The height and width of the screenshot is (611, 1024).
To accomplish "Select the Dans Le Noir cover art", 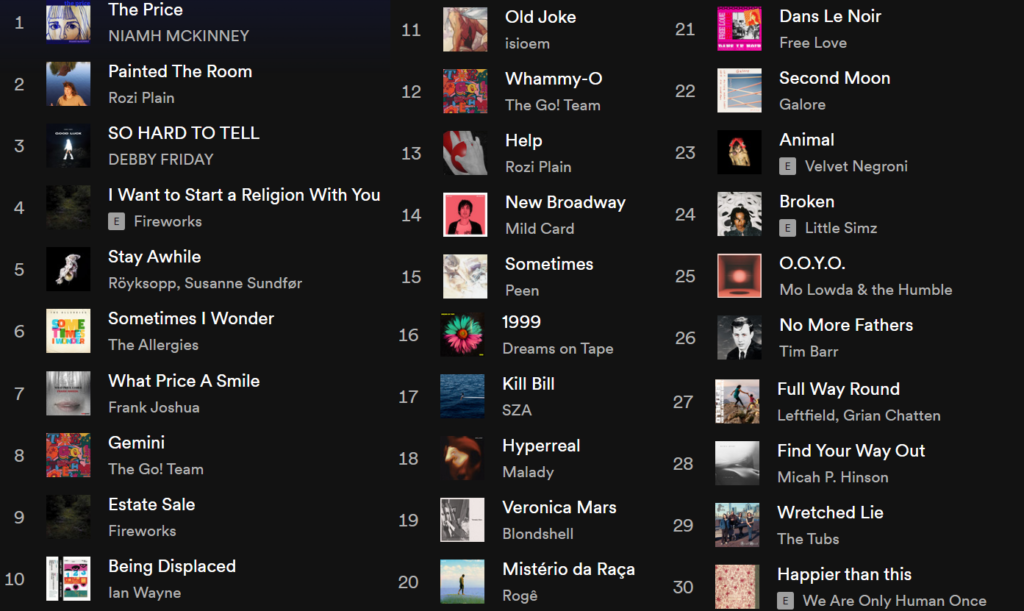I will click(x=739, y=29).
